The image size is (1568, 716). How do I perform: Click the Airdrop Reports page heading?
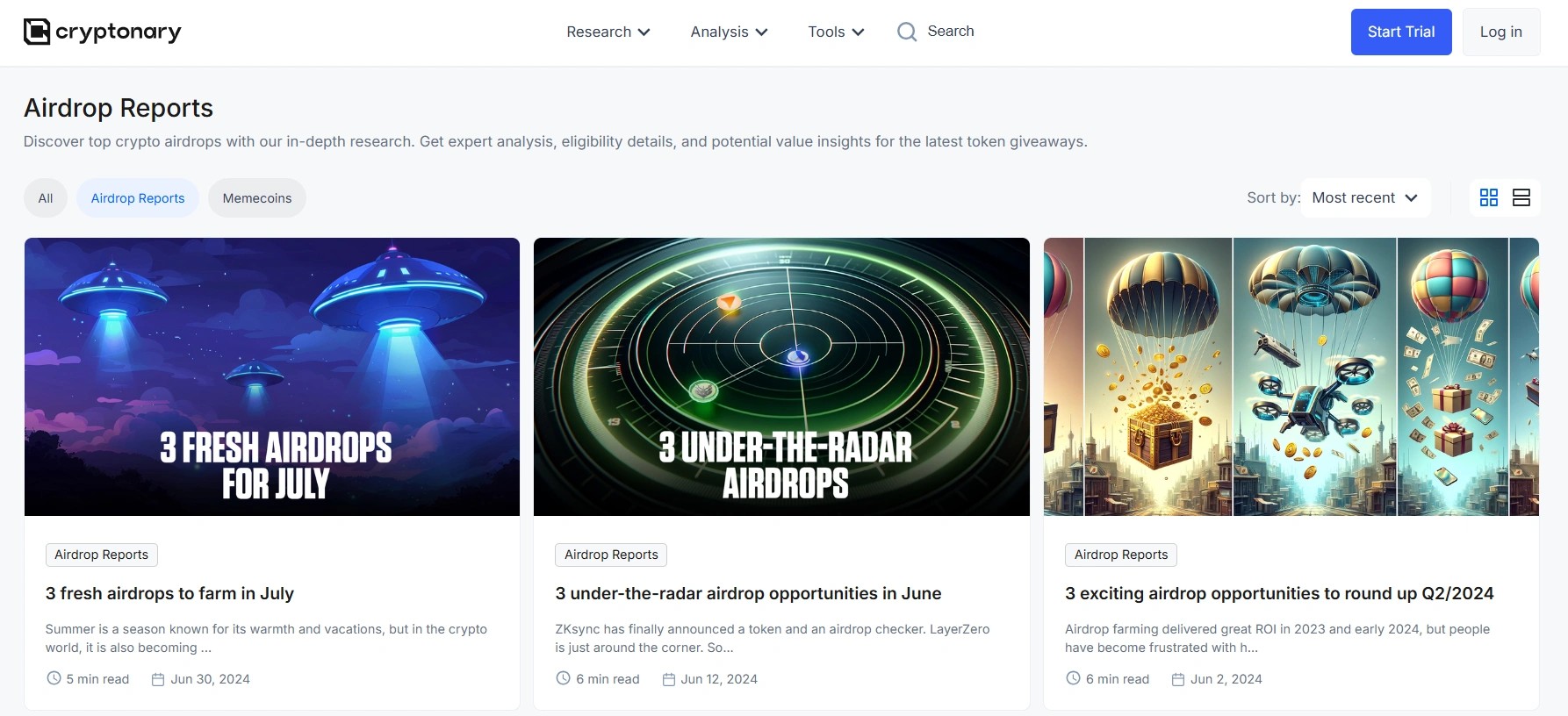coord(119,108)
